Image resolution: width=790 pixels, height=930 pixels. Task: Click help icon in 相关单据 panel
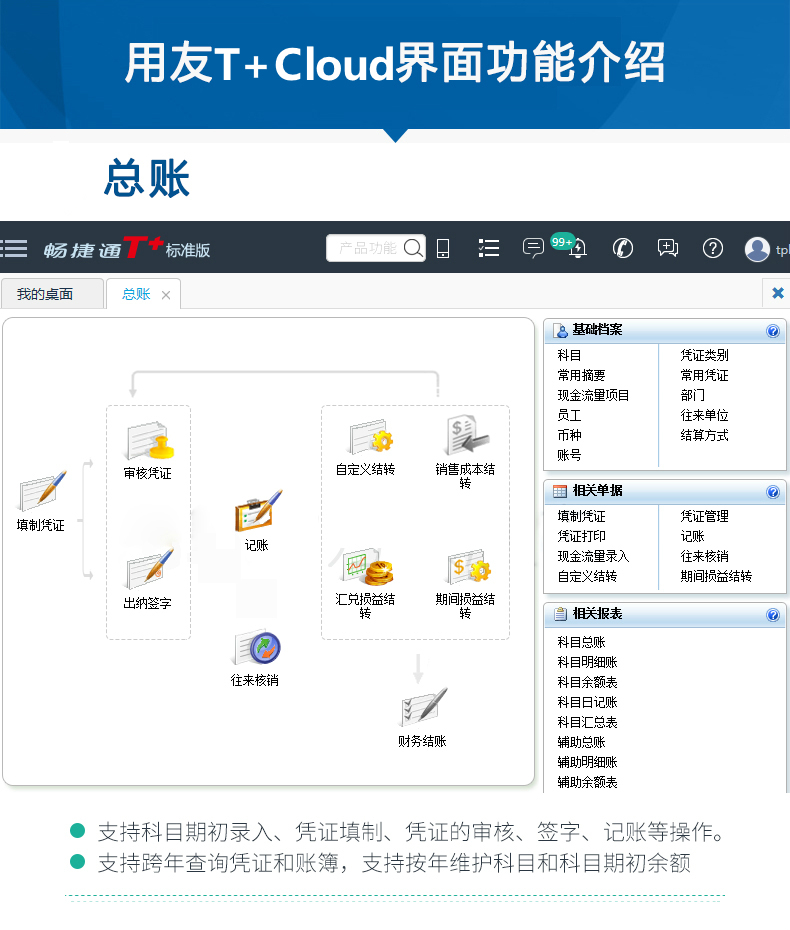[x=773, y=492]
